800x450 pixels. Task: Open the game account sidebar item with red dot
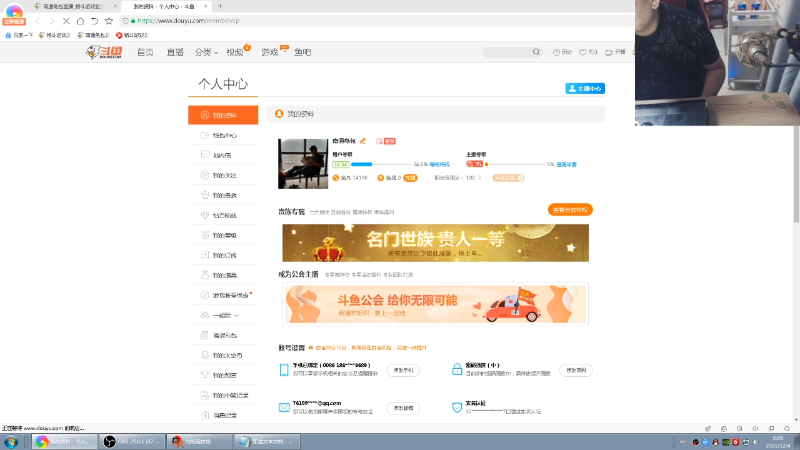tap(223, 295)
